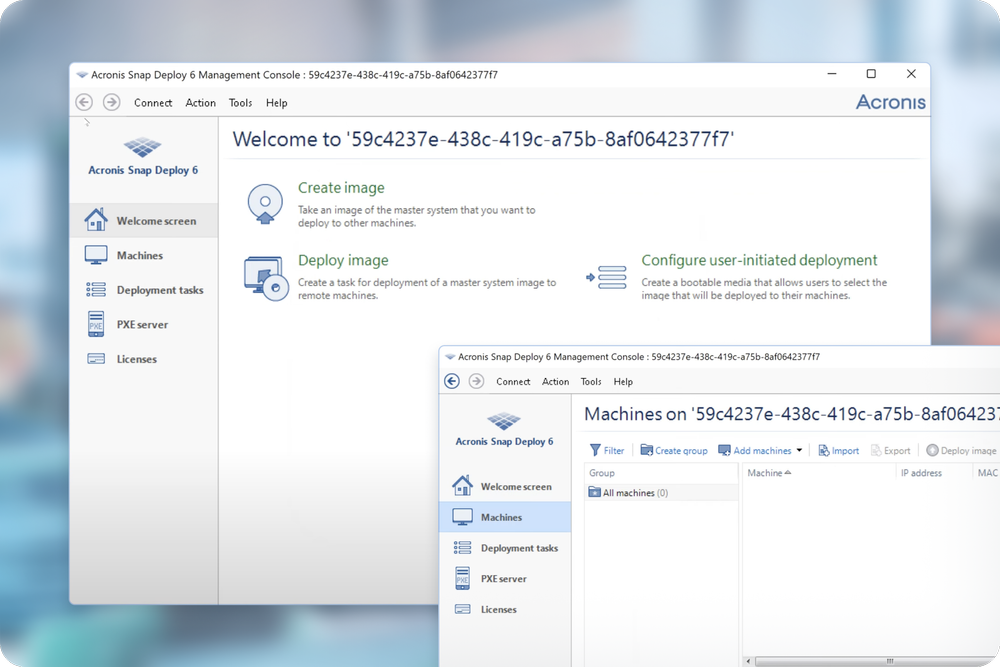Select the All machines (0) group
The image size is (1000, 667).
point(634,493)
